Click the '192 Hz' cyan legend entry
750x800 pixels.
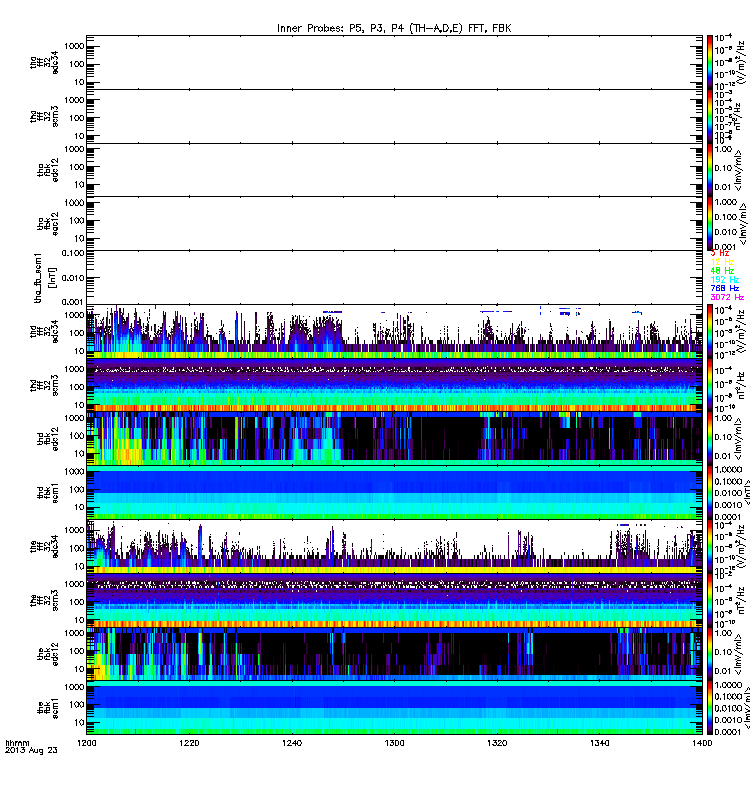724,280
